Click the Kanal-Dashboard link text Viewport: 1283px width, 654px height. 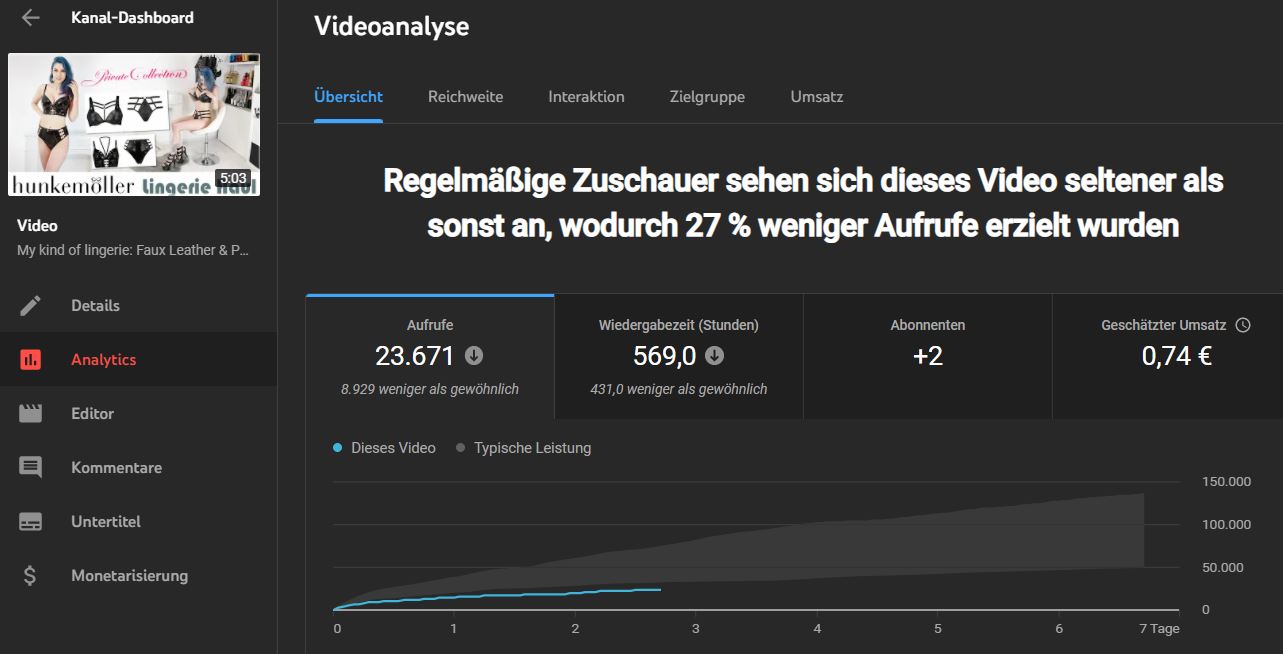pos(132,17)
